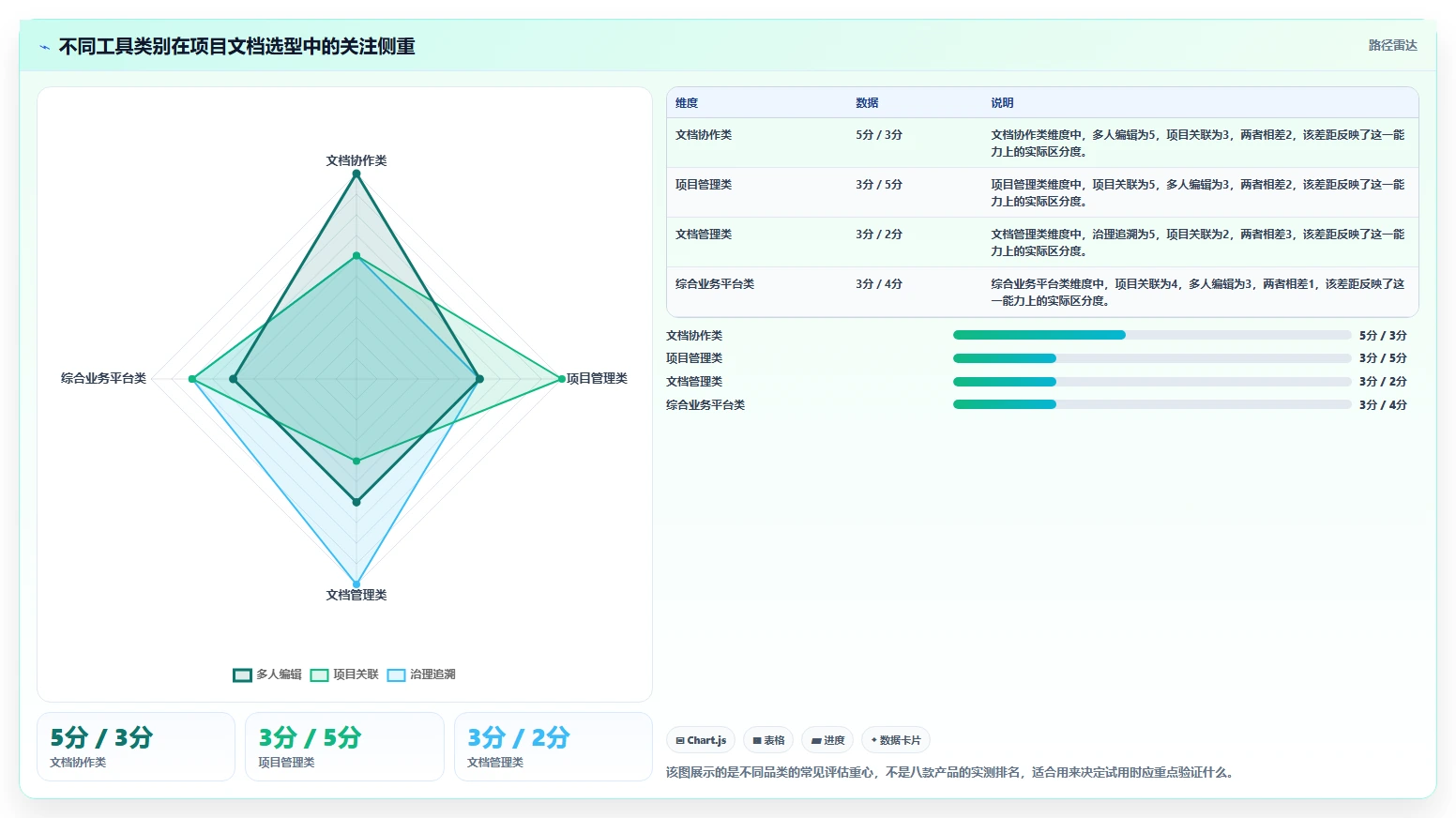Click the 项目管理类 radar axis label
The image size is (1456, 818).
pyautogui.click(x=597, y=378)
